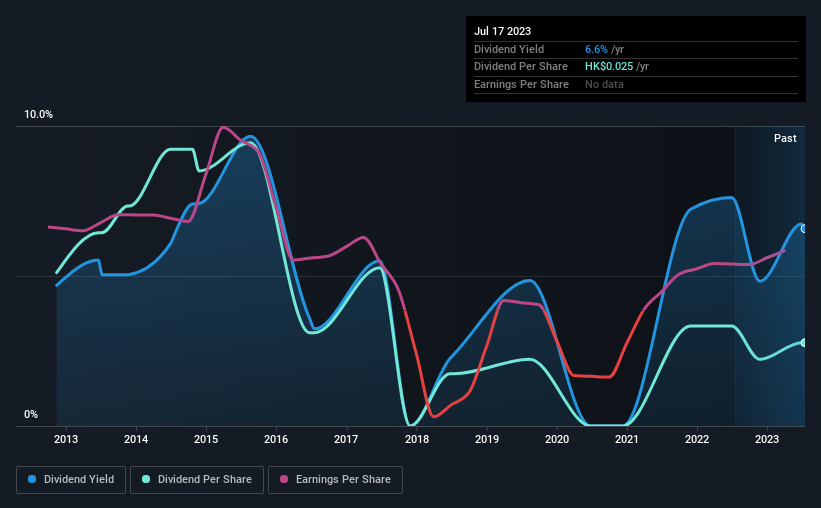
Task: Toggle the Earnings Per Share legend button
Action: point(335,479)
